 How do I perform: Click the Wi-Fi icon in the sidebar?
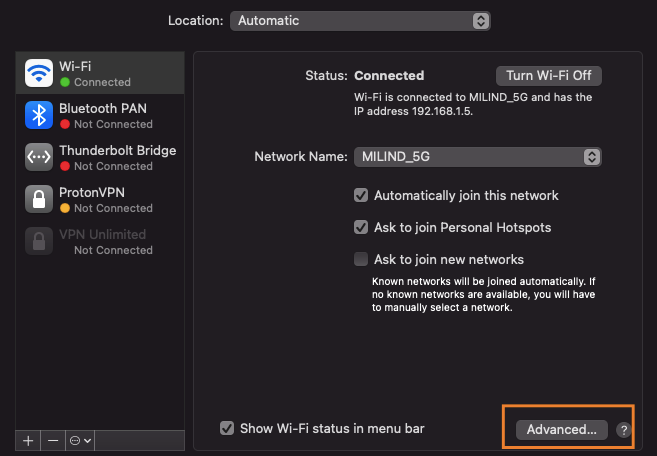tap(39, 73)
